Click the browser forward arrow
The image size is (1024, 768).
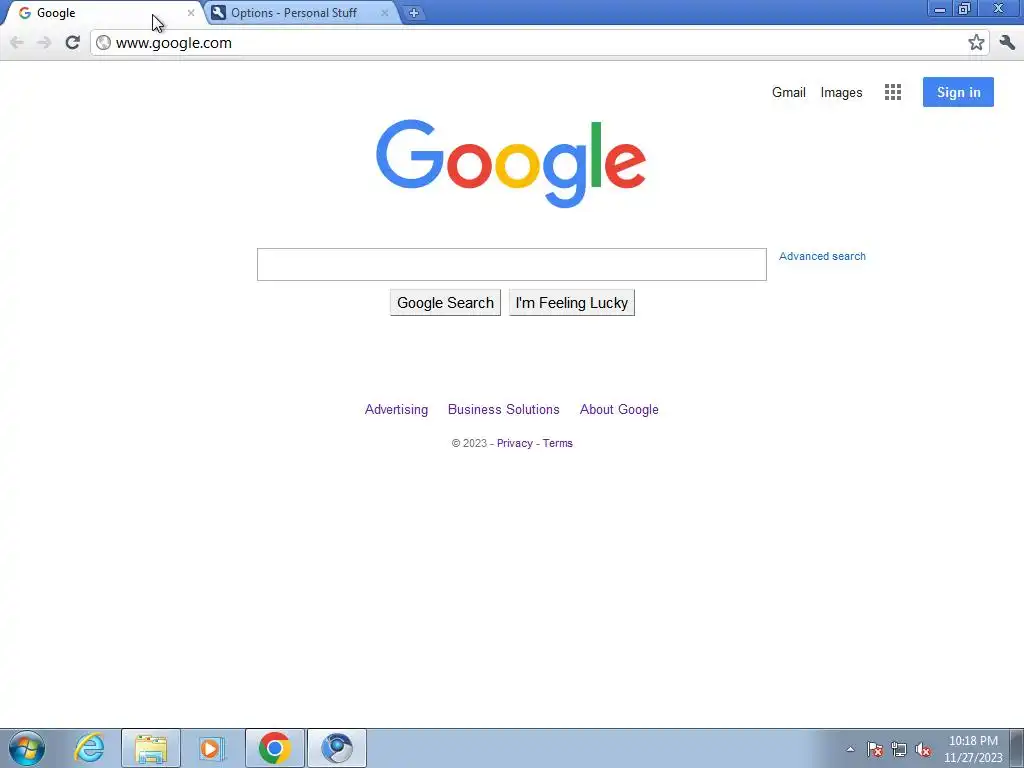44,43
